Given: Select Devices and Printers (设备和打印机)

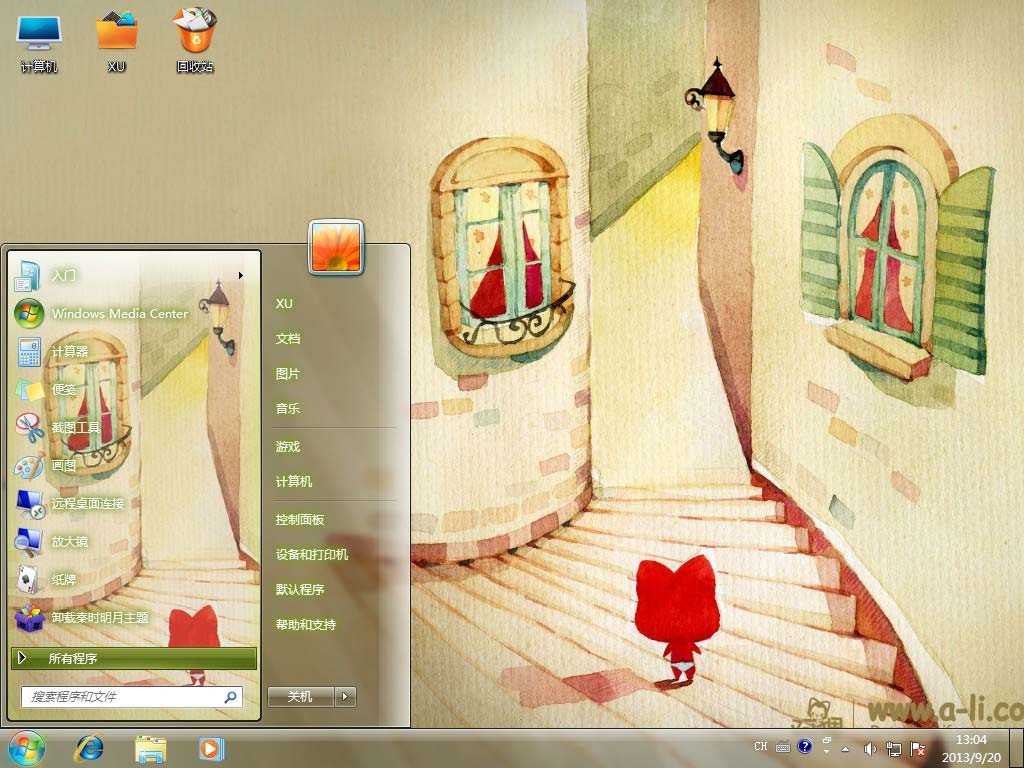Looking at the screenshot, I should (x=312, y=555).
